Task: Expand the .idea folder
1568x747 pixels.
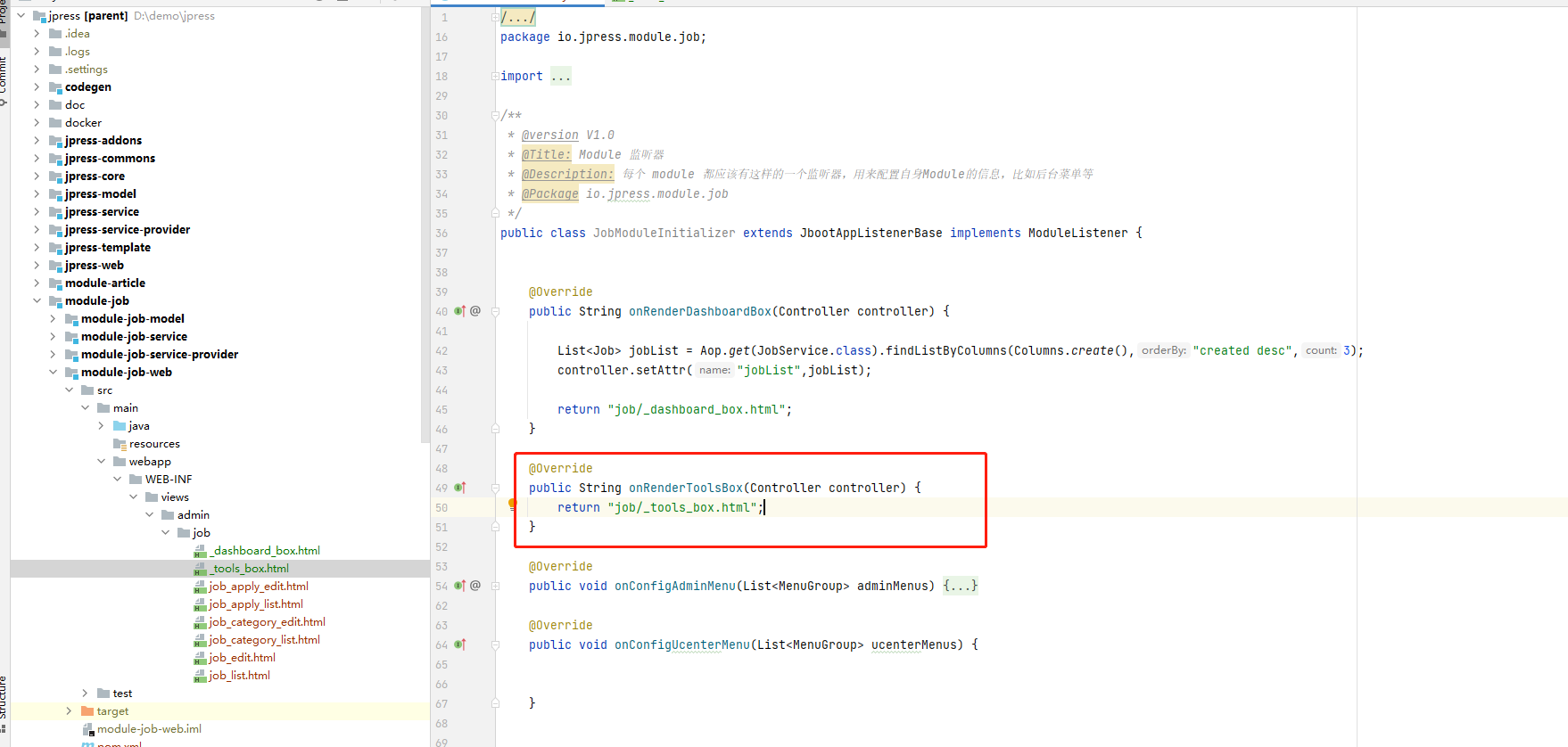Action: pyautogui.click(x=37, y=34)
